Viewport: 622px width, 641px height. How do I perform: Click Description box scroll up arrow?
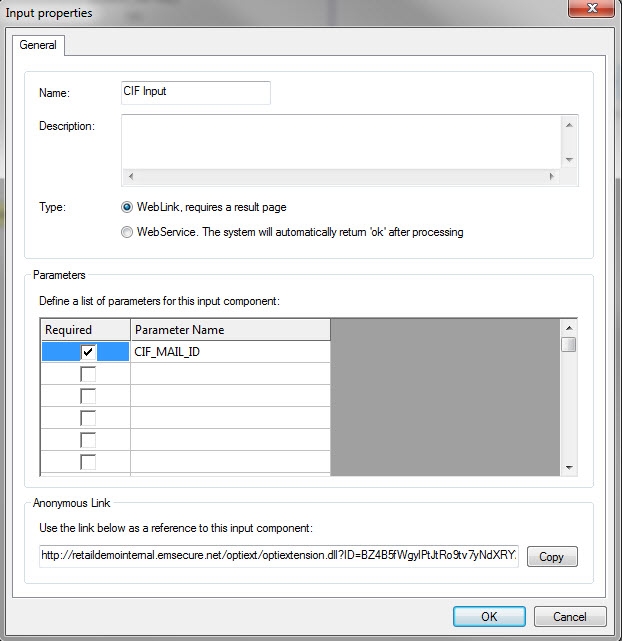pyautogui.click(x=569, y=126)
